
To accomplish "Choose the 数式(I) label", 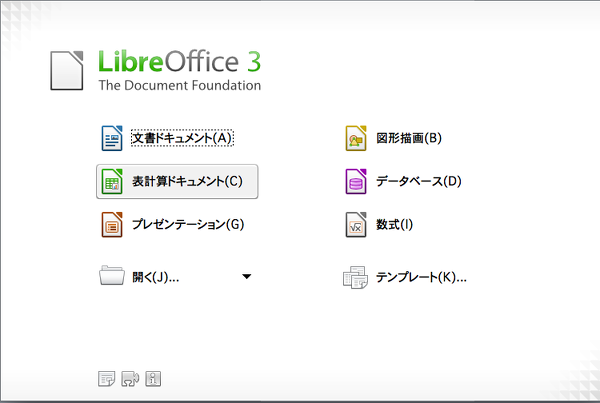I will pos(395,225).
